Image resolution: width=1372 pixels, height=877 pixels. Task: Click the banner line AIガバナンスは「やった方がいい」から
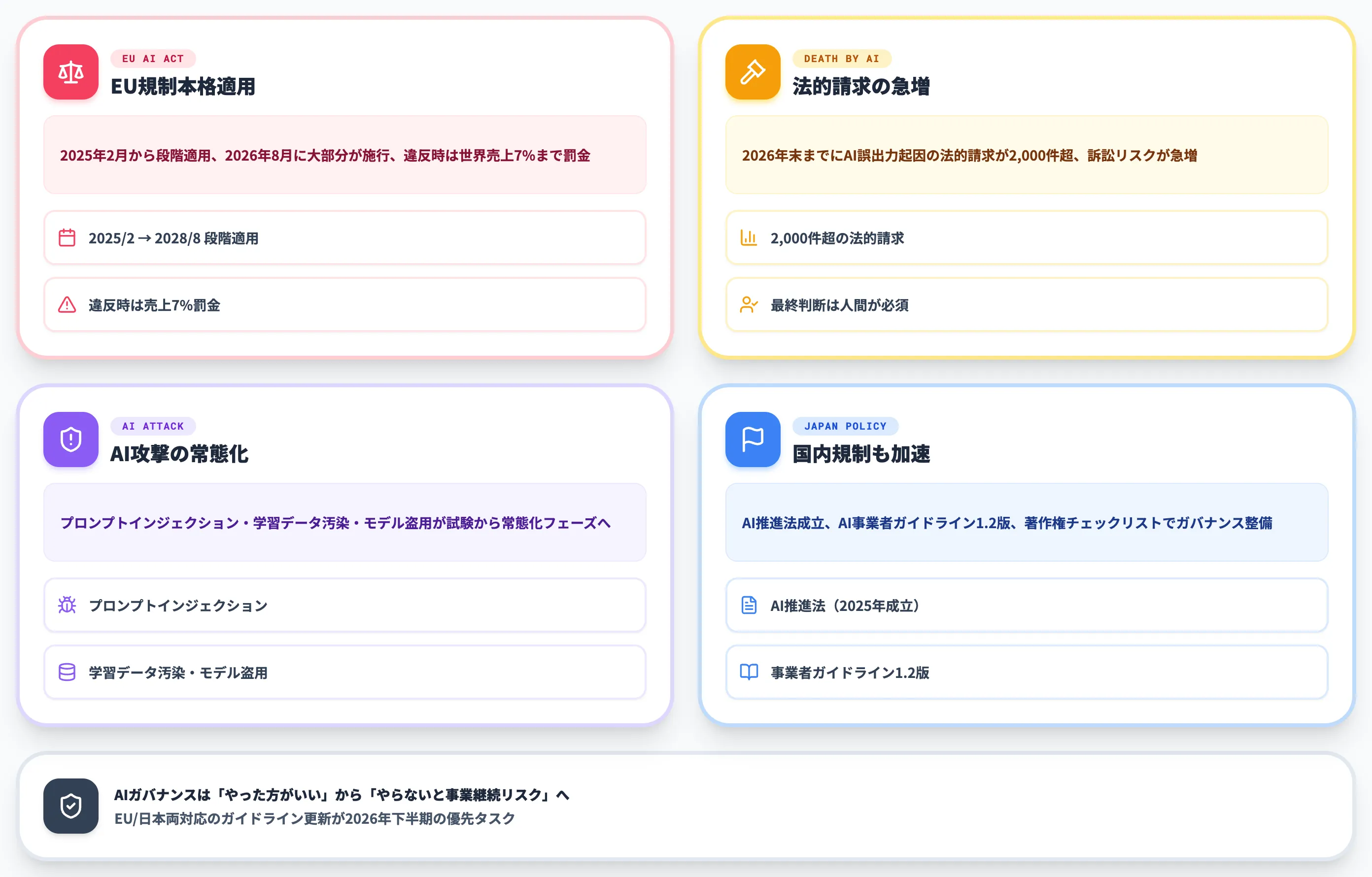click(342, 794)
